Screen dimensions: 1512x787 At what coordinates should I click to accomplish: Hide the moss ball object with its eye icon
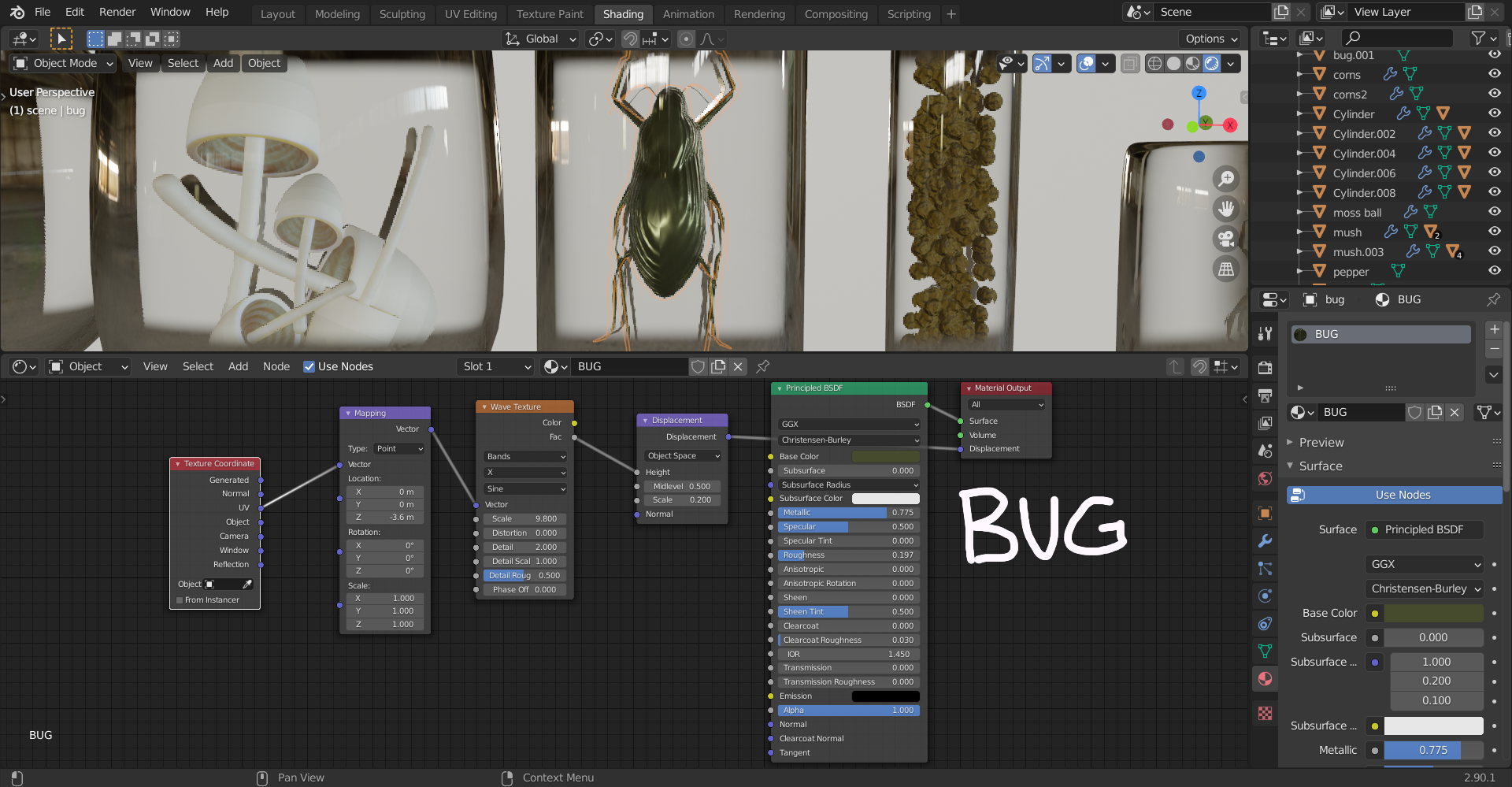[1494, 211]
